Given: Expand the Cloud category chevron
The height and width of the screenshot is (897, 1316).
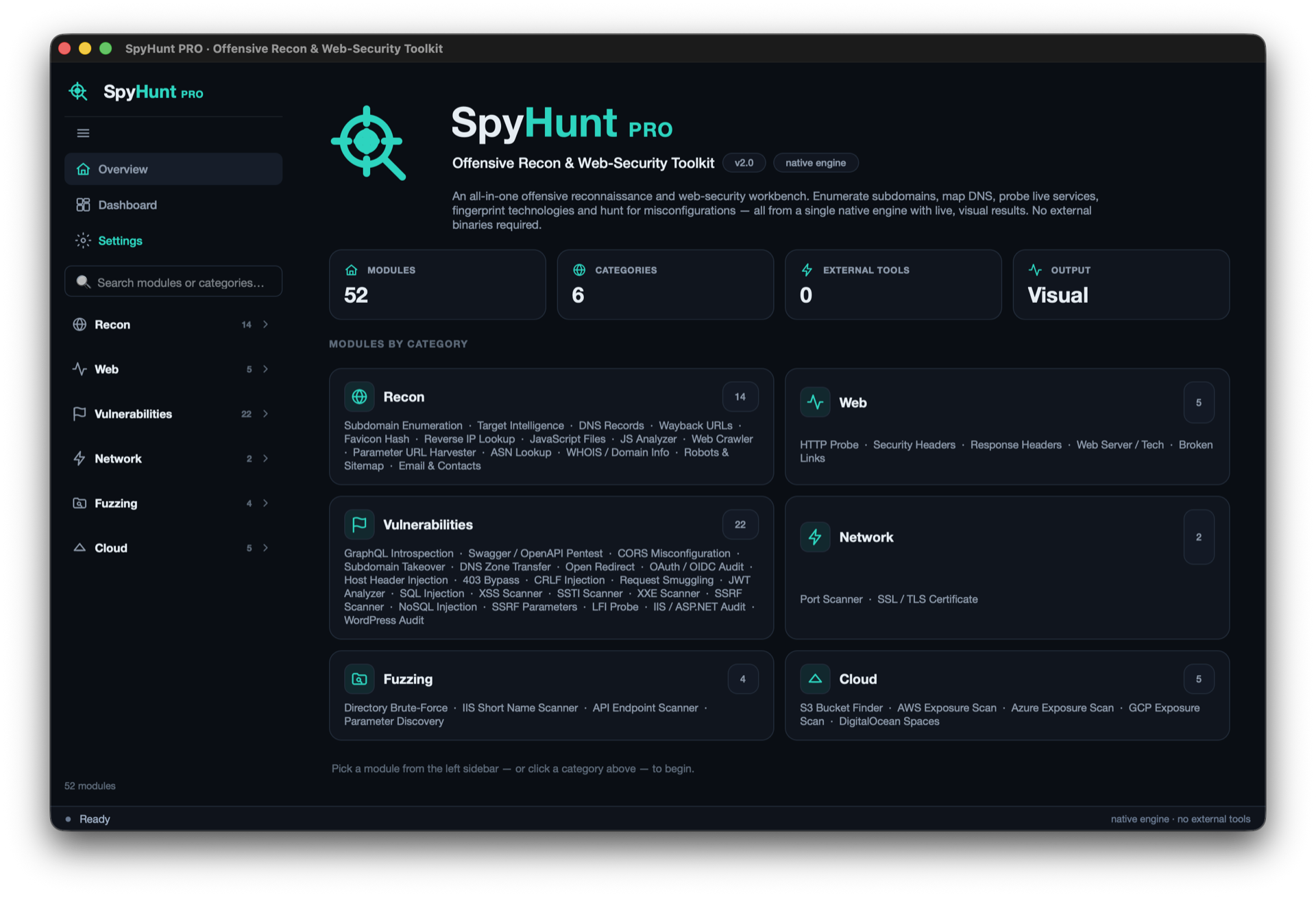Looking at the screenshot, I should (x=265, y=548).
